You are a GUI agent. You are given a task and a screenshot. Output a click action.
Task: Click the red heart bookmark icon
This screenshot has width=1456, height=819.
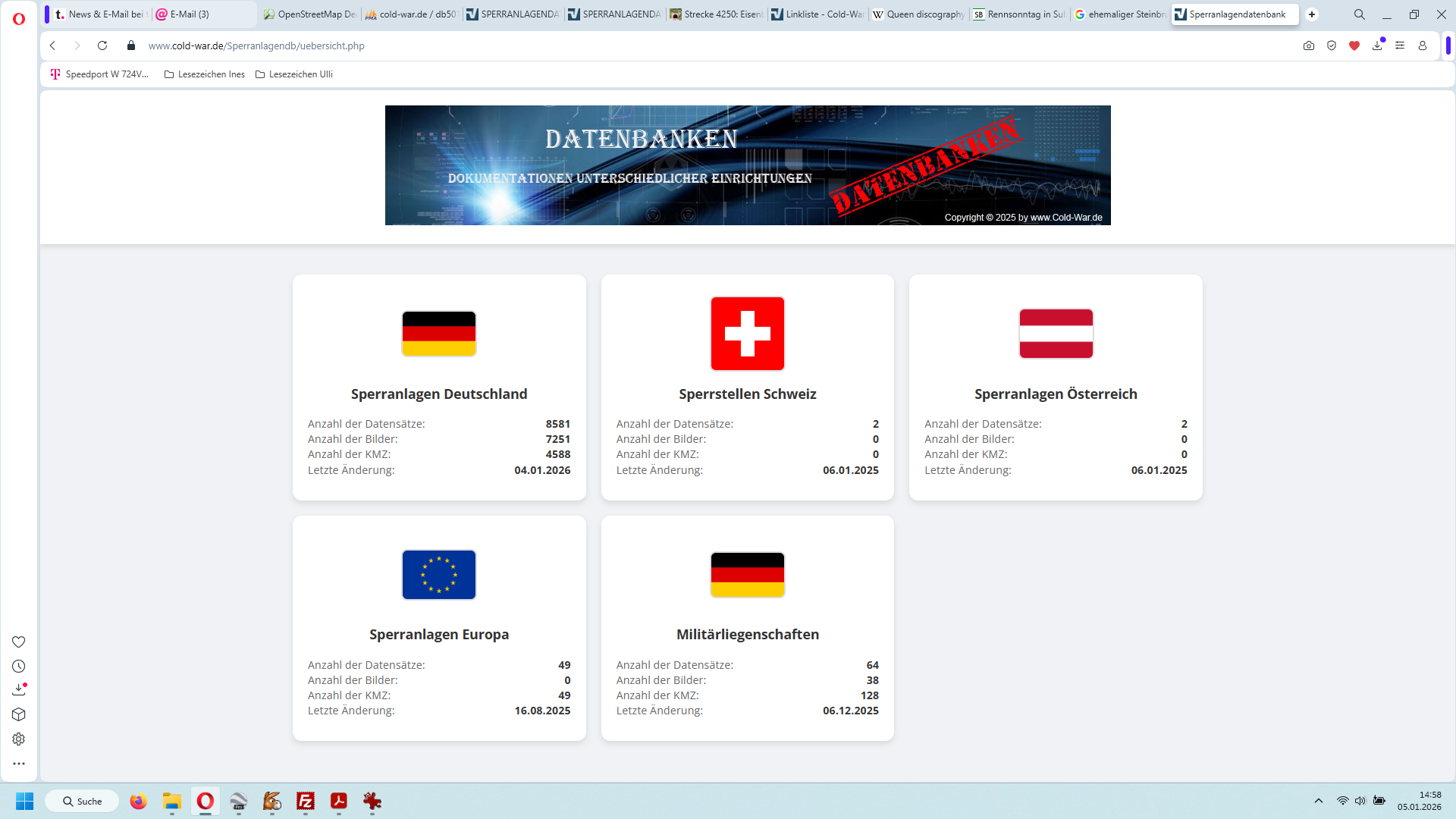coord(1354,45)
